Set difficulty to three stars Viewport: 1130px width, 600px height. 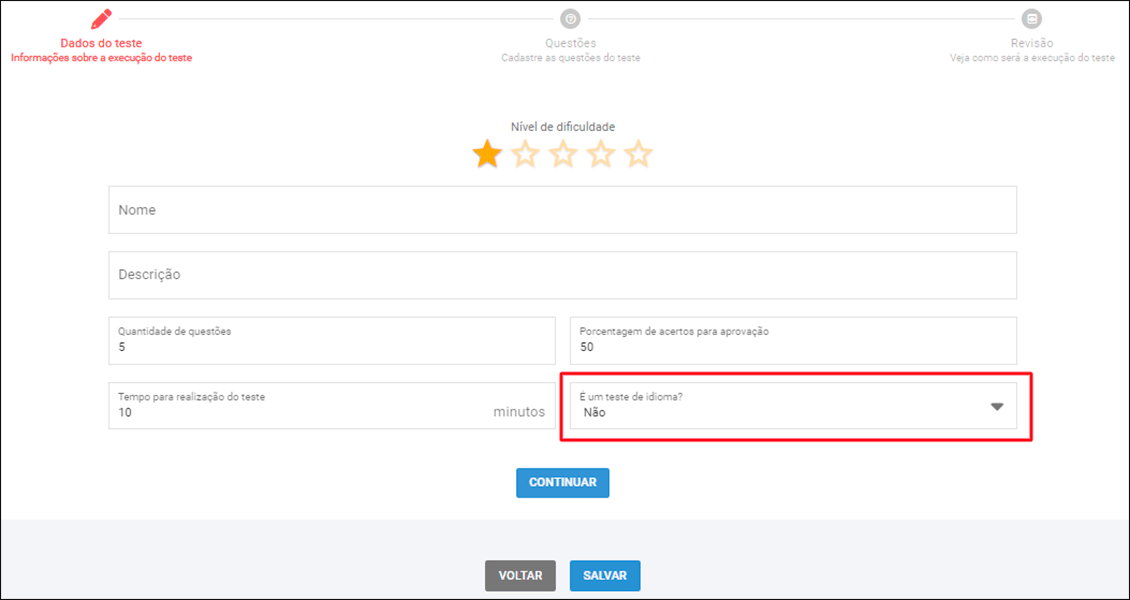click(563, 154)
